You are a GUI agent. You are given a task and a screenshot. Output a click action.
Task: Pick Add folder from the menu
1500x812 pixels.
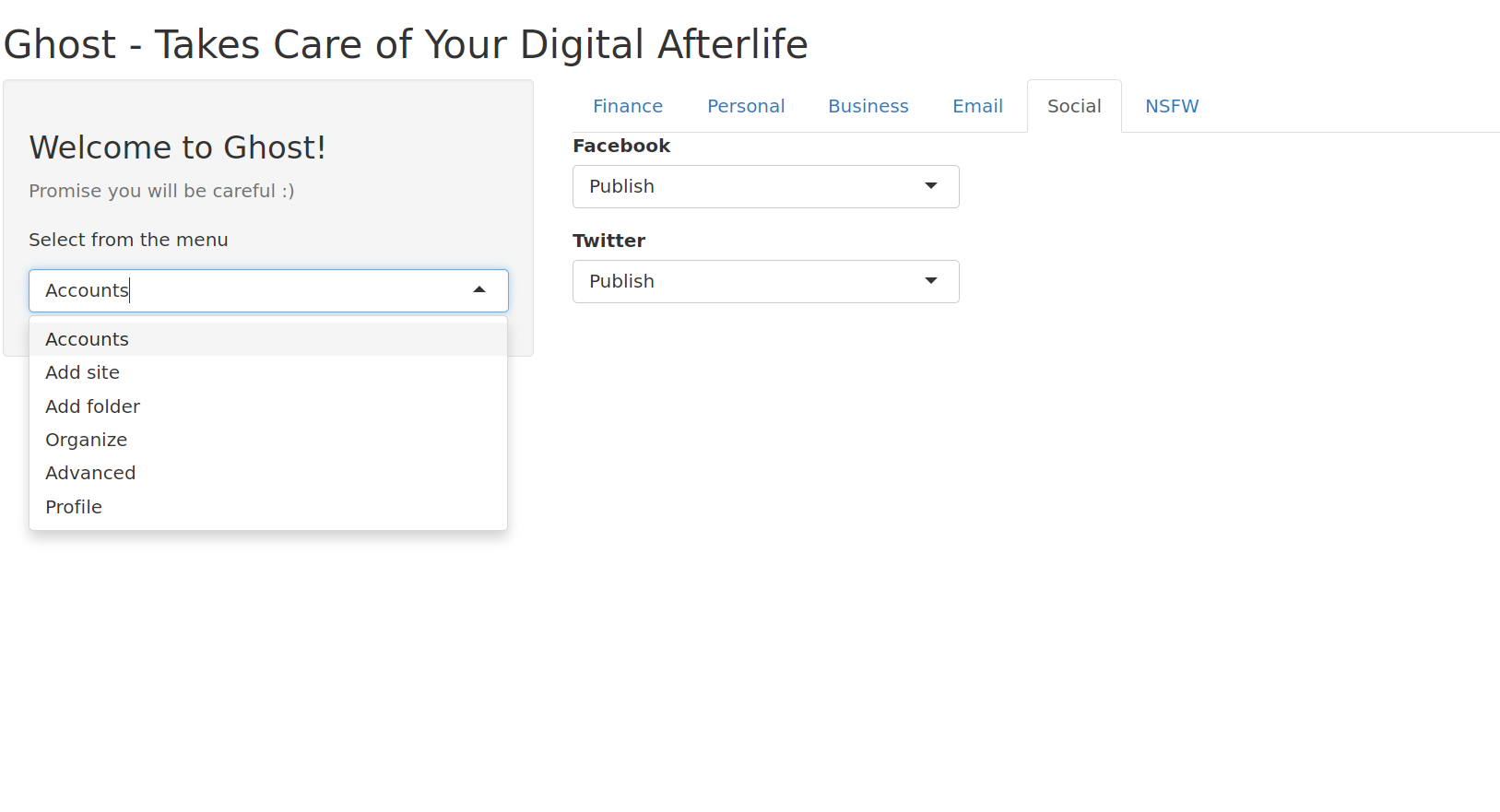[93, 406]
